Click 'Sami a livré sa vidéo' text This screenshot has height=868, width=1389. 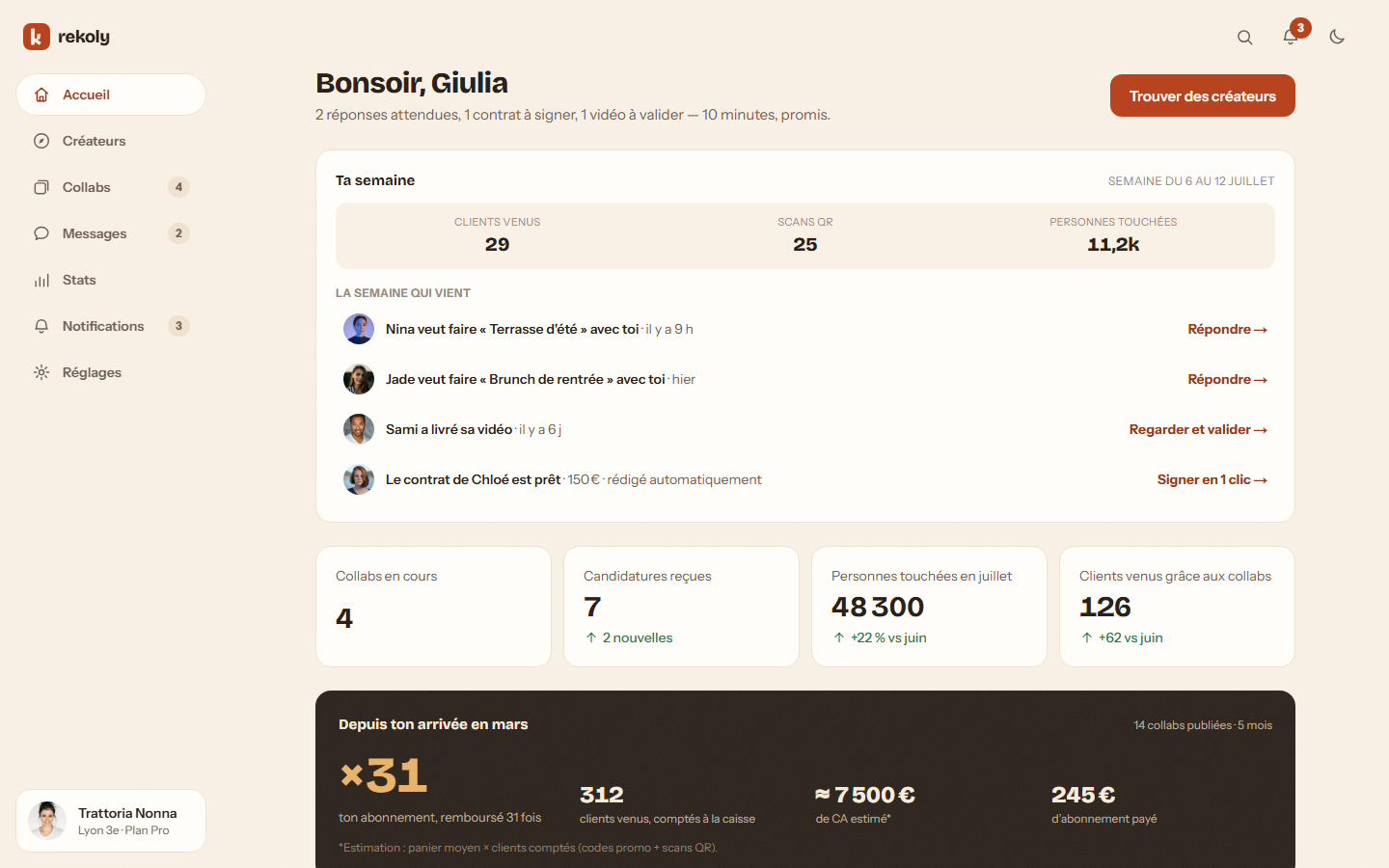click(x=449, y=429)
